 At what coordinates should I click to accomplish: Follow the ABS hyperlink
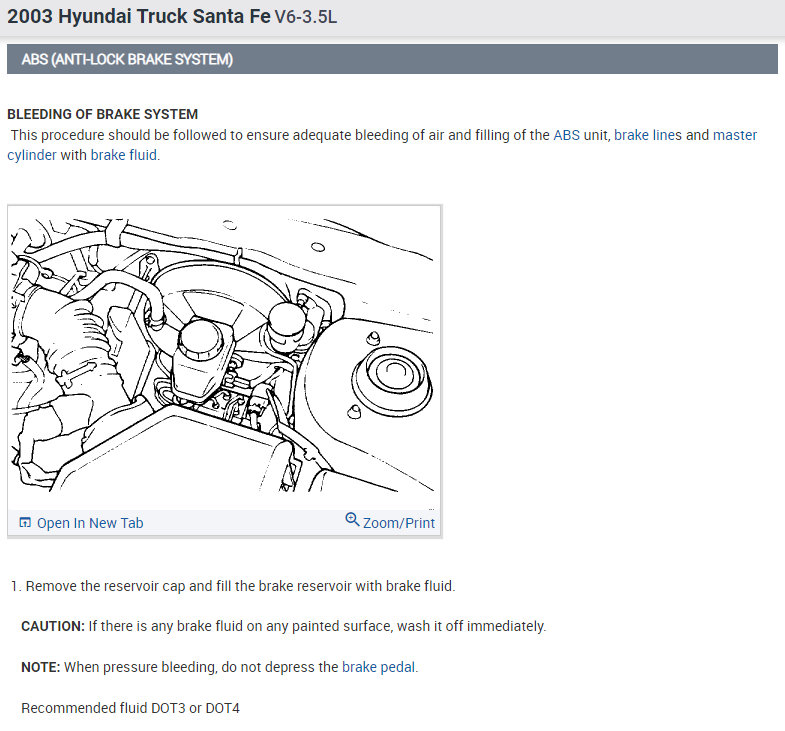click(566, 135)
